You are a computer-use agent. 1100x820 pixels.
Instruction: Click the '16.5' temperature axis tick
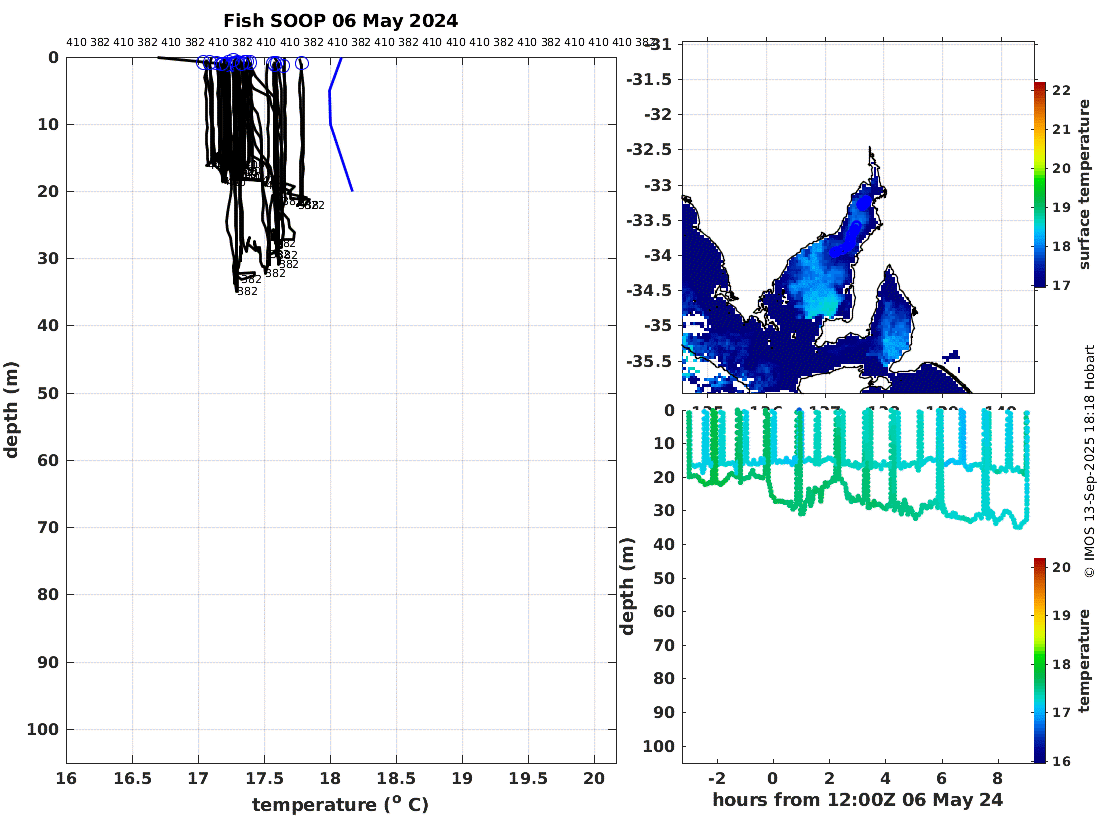(133, 779)
